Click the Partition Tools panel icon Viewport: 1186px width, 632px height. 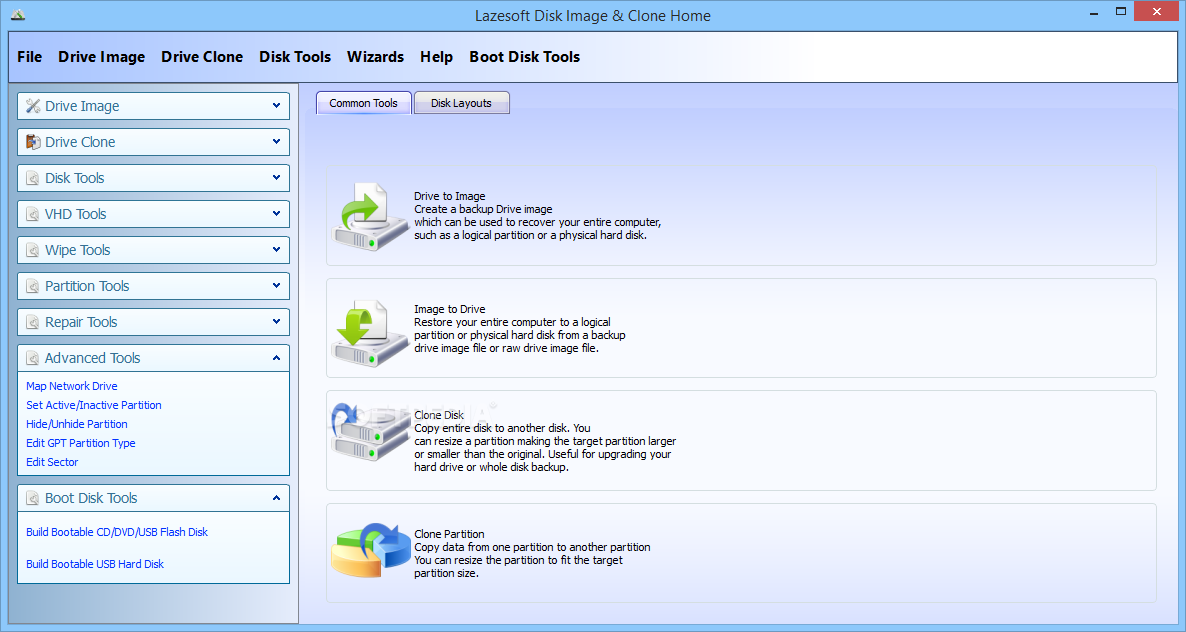[33, 287]
